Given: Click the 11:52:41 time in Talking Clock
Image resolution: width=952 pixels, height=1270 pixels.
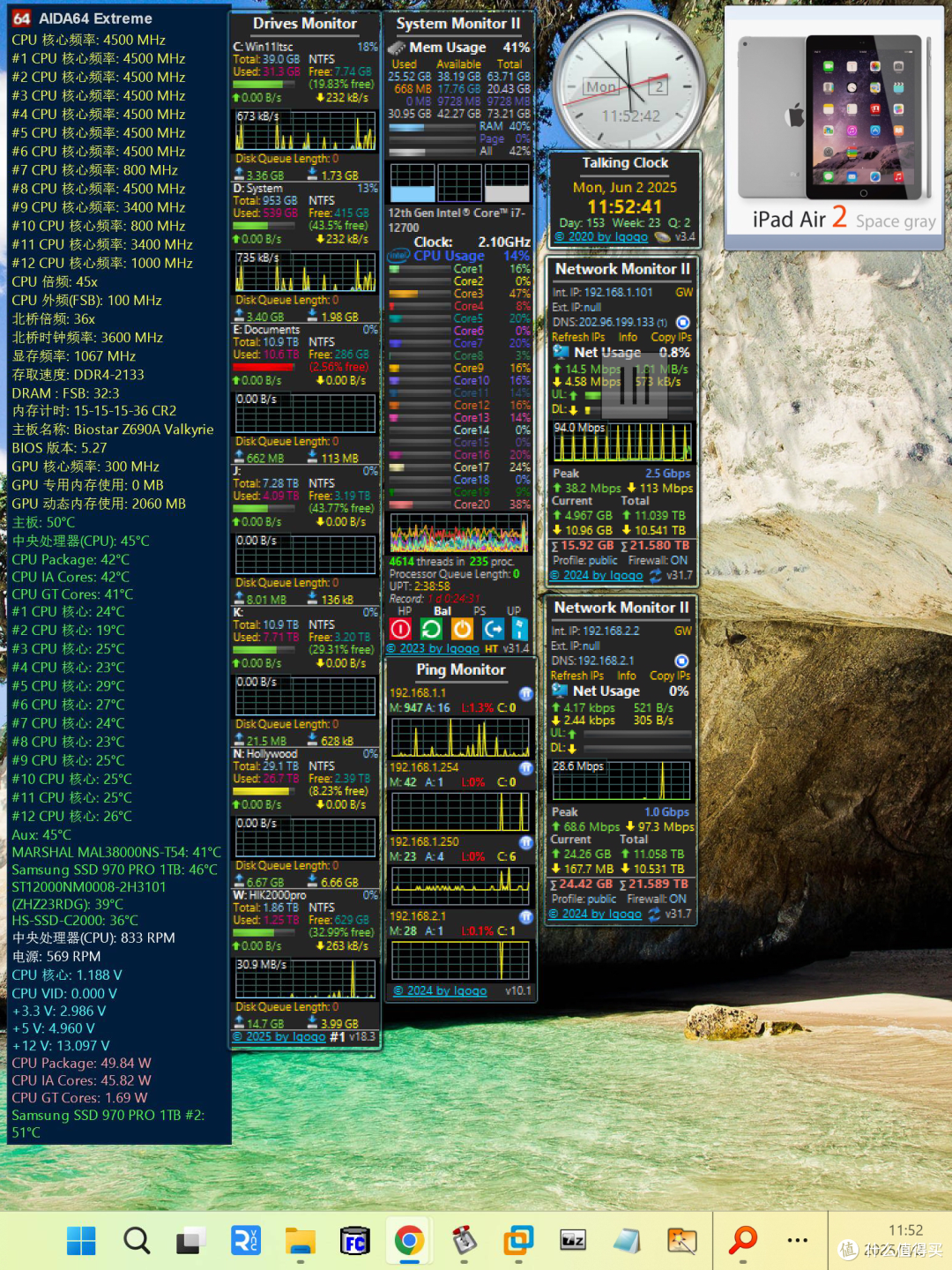Looking at the screenshot, I should (625, 207).
